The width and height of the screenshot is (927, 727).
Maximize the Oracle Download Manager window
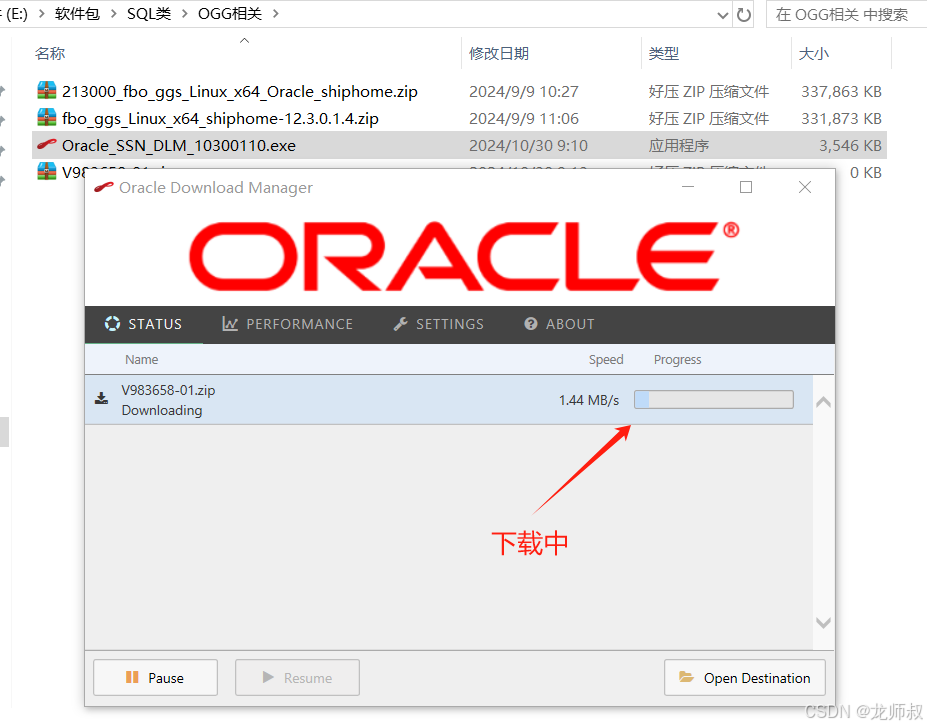click(746, 187)
